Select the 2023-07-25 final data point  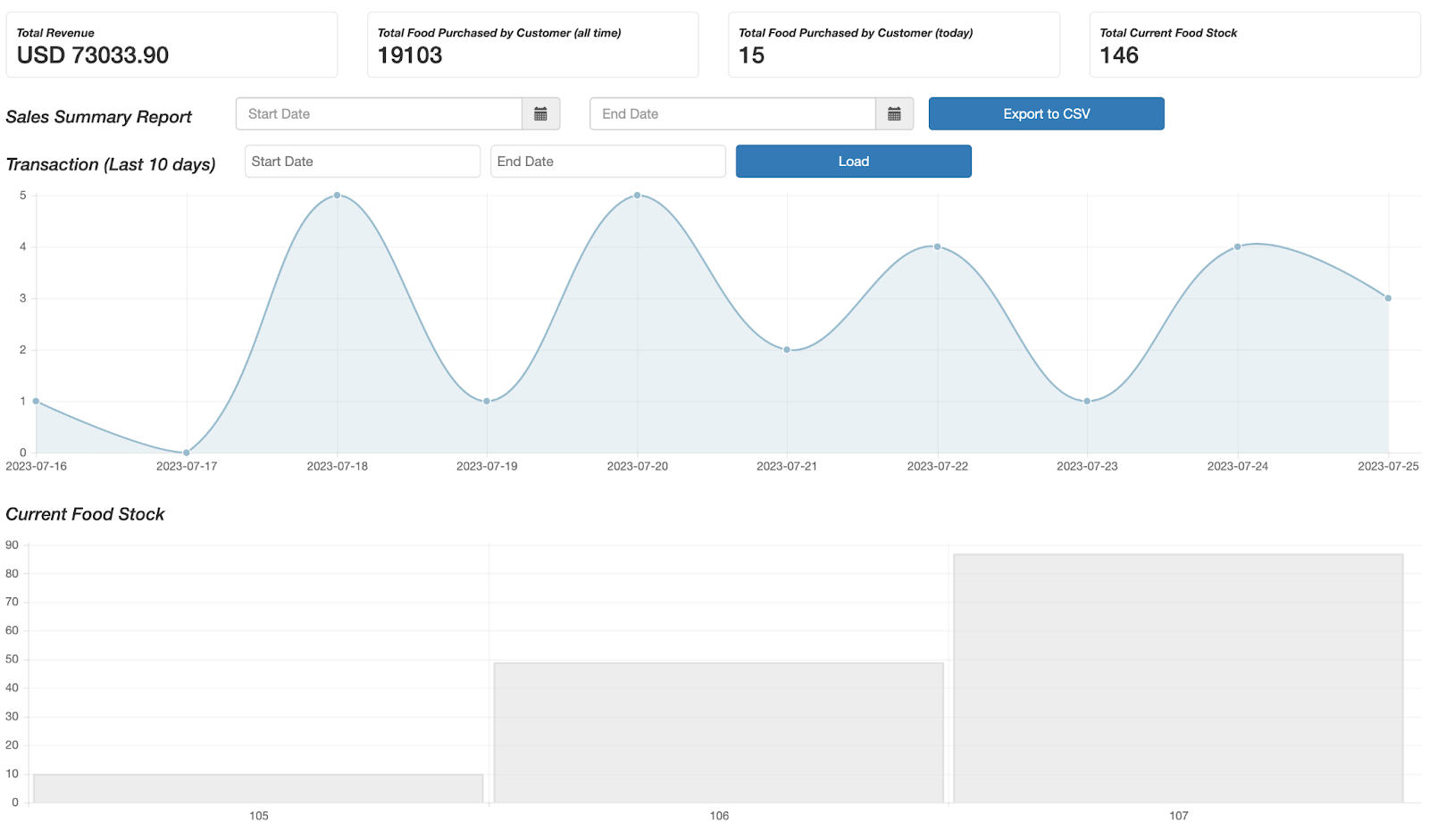[x=1388, y=298]
